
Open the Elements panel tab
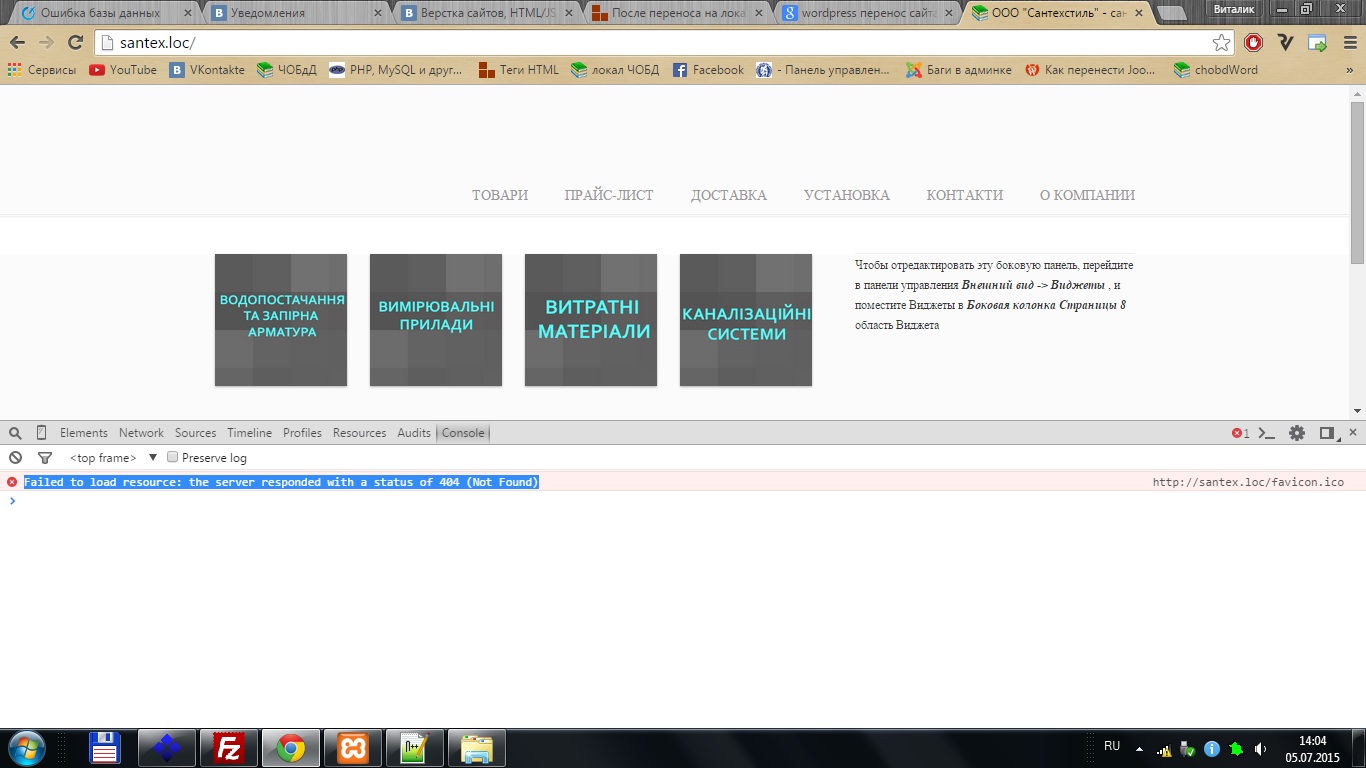click(83, 433)
